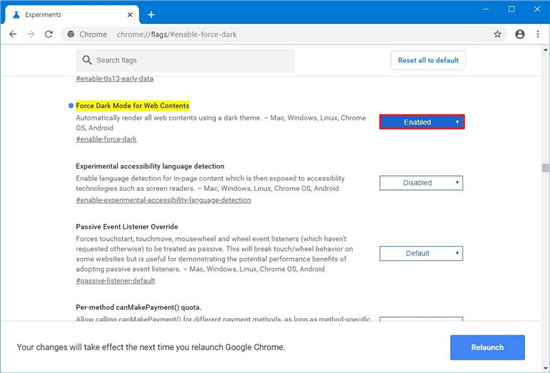The height and width of the screenshot is (373, 550).
Task: Reload the chrome flags page
Action: (x=49, y=34)
